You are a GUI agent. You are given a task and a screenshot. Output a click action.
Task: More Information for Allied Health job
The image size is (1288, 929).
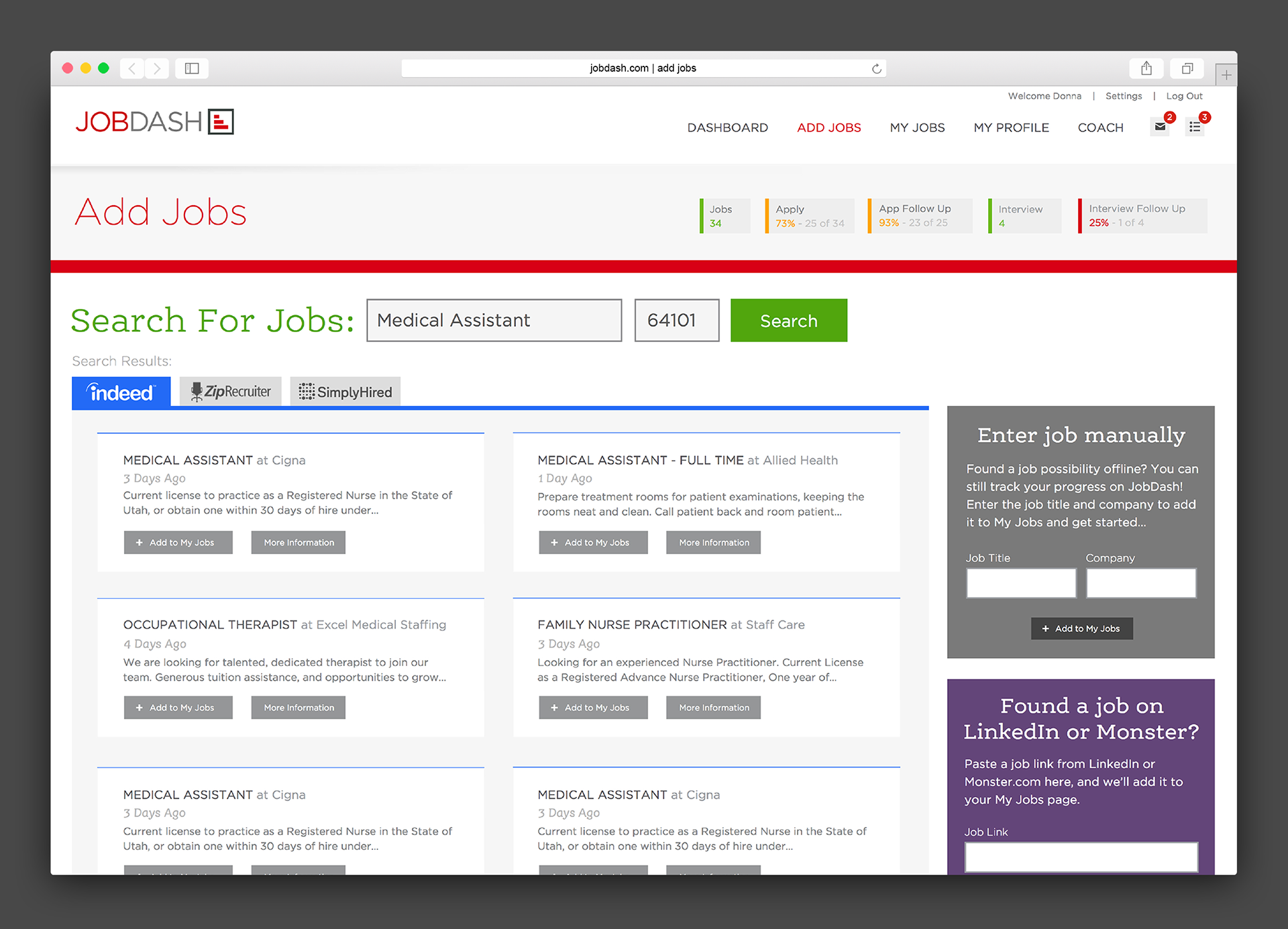pos(713,543)
